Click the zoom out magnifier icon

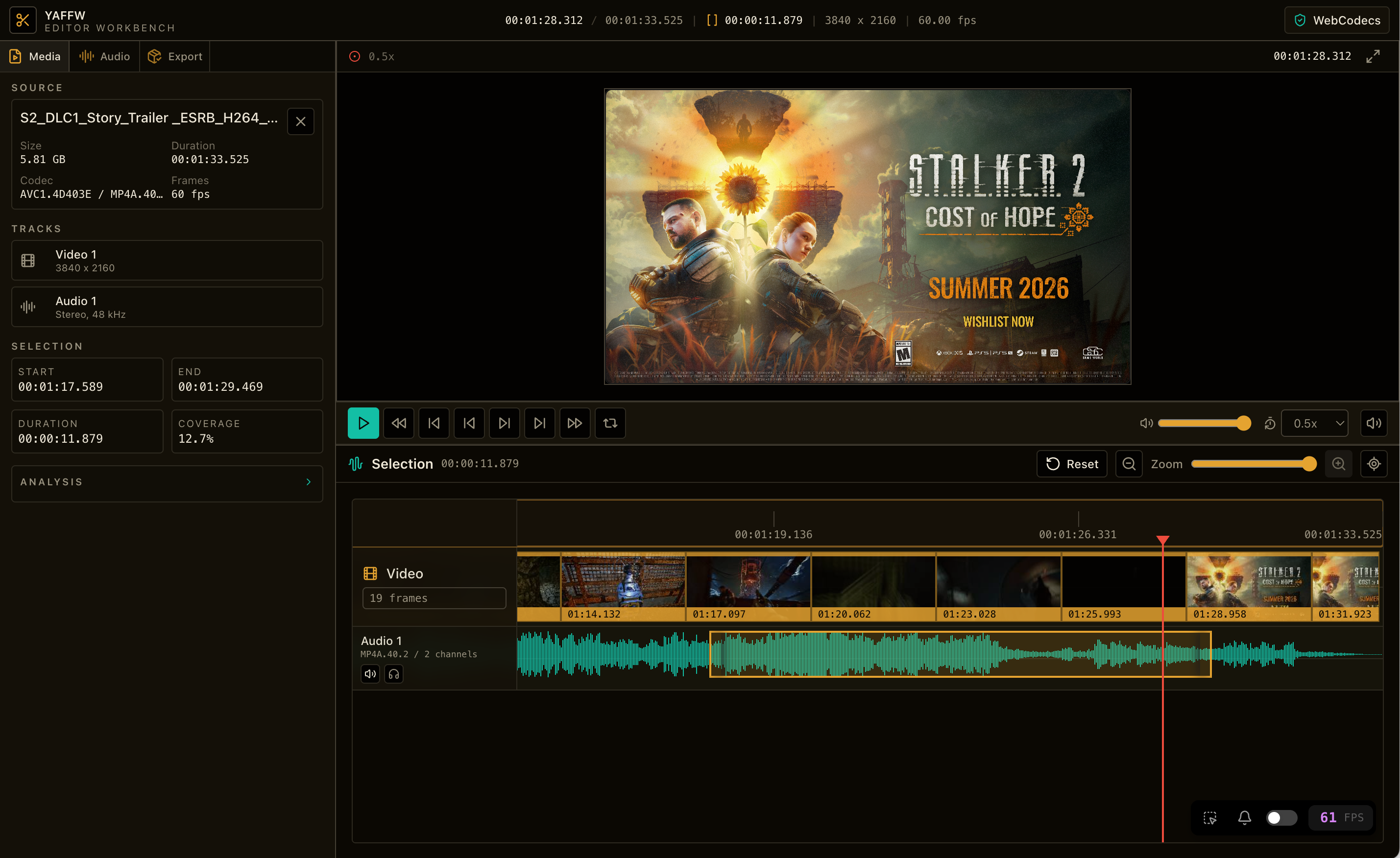pos(1129,464)
